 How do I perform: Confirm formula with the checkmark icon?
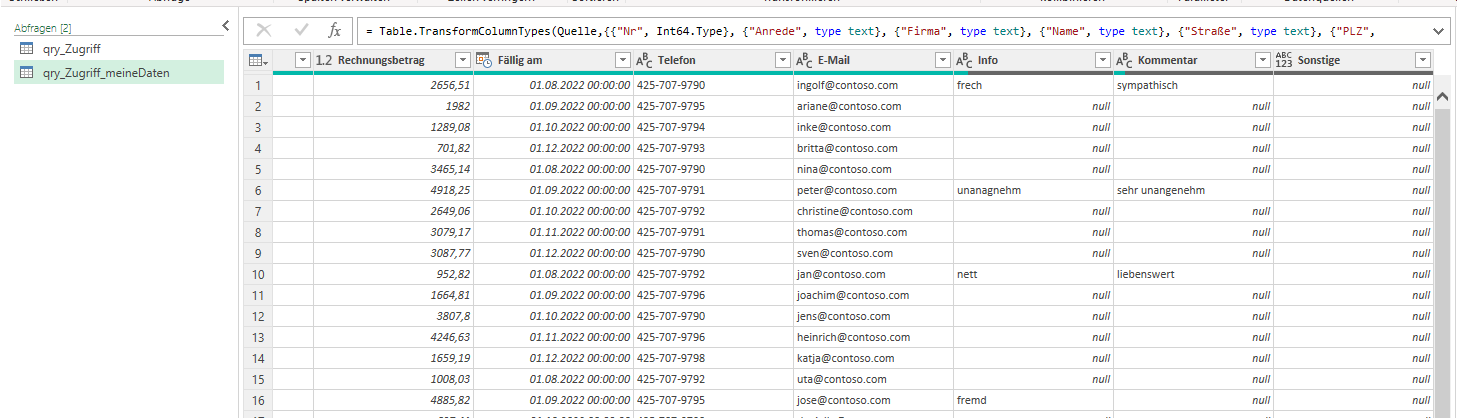[x=301, y=31]
